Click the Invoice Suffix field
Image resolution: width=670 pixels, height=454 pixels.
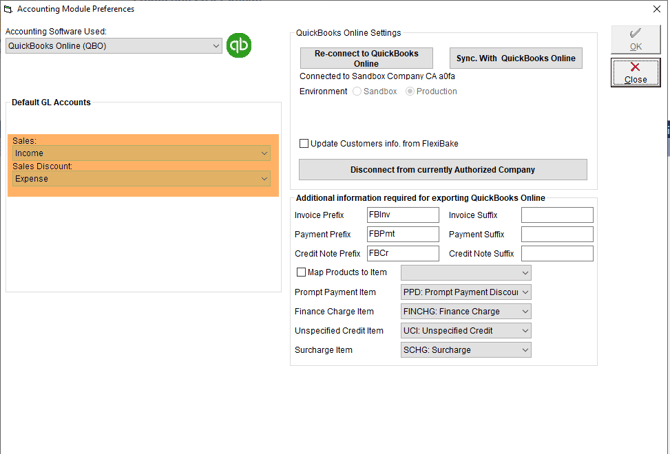point(557,215)
